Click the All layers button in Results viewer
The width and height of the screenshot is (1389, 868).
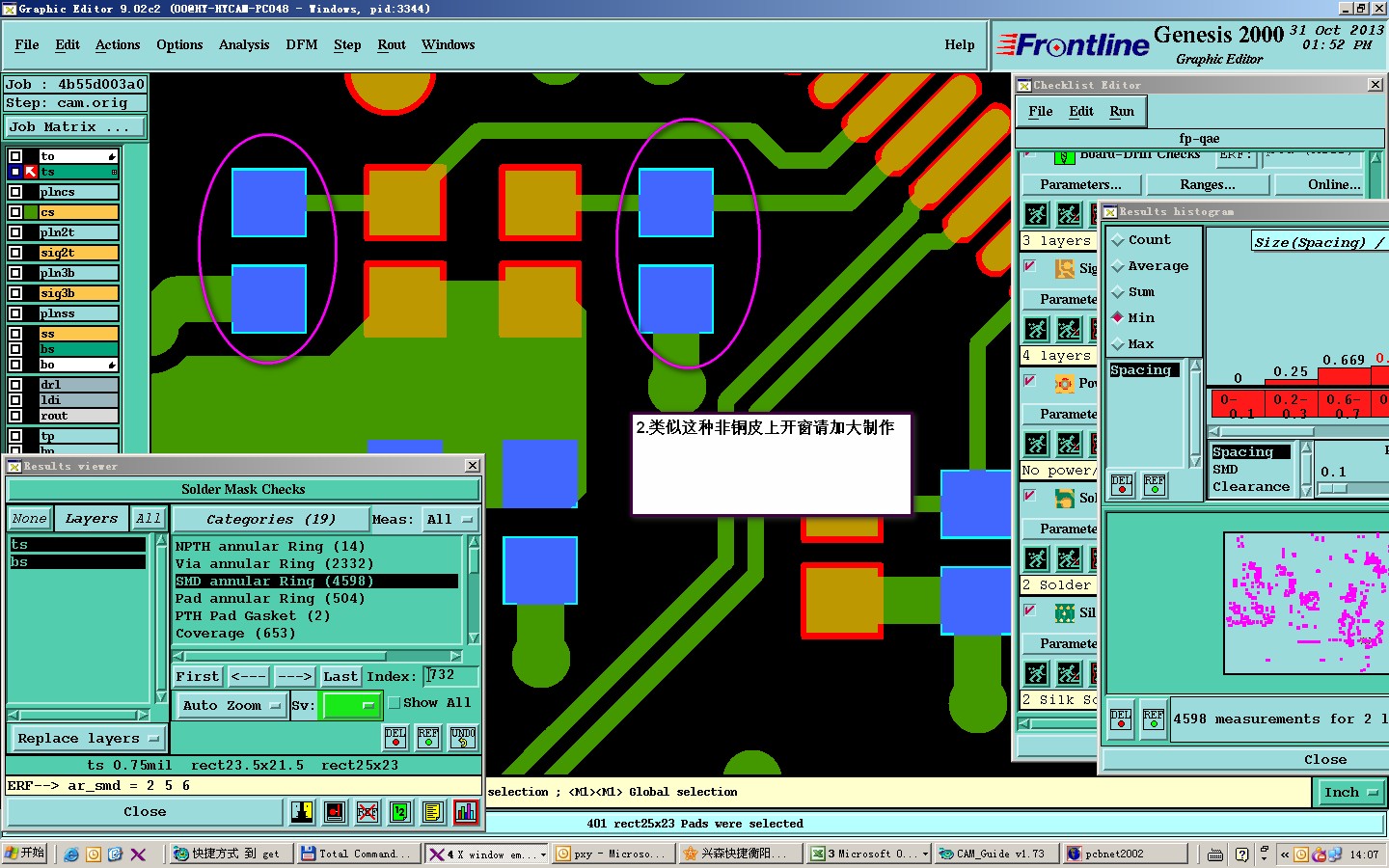click(148, 519)
